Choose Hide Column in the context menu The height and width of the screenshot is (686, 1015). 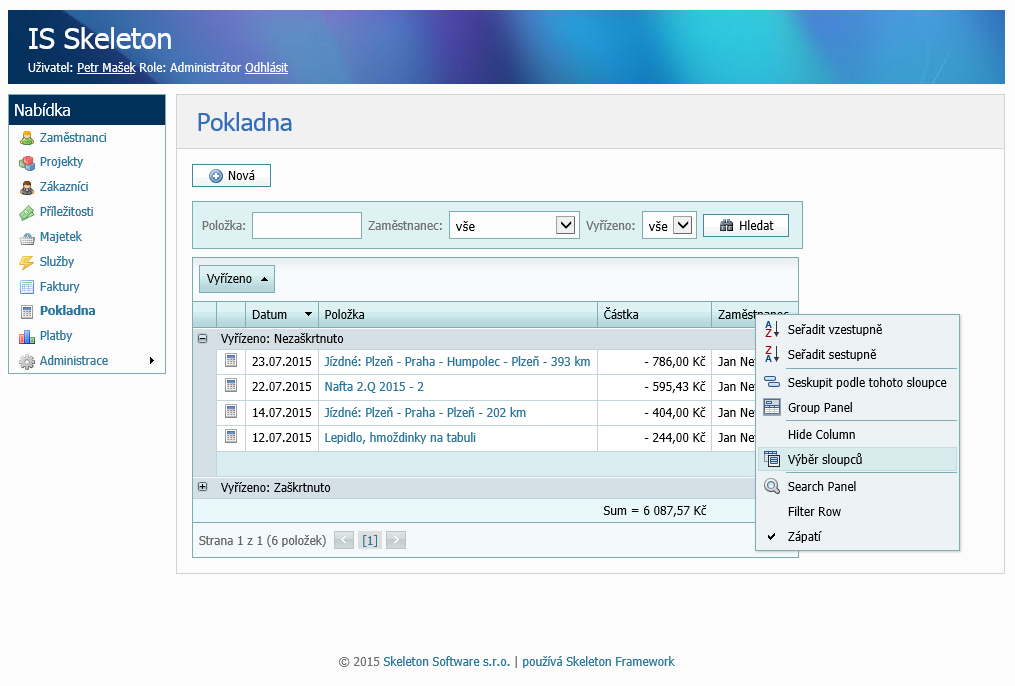coord(821,435)
